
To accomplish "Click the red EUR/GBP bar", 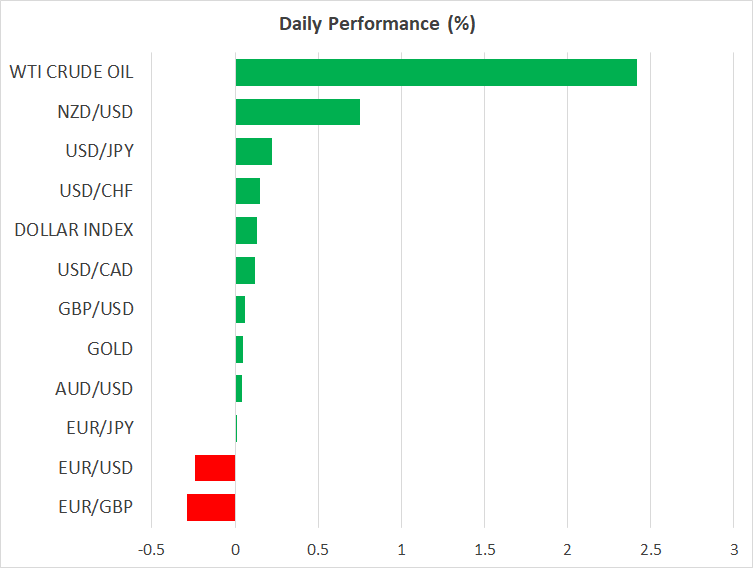I will 211,507.
